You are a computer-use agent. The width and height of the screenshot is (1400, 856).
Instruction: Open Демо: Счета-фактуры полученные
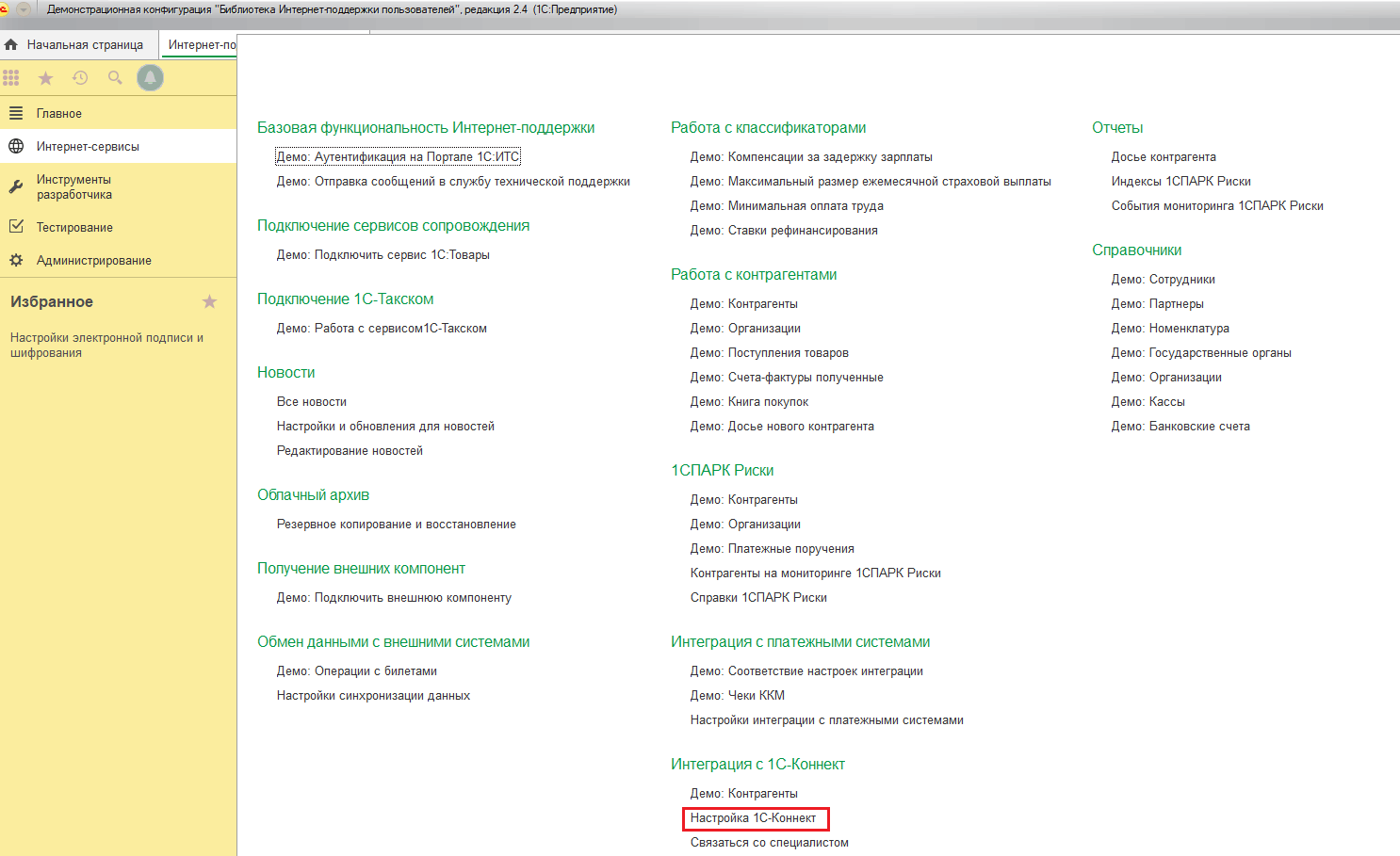pos(787,377)
